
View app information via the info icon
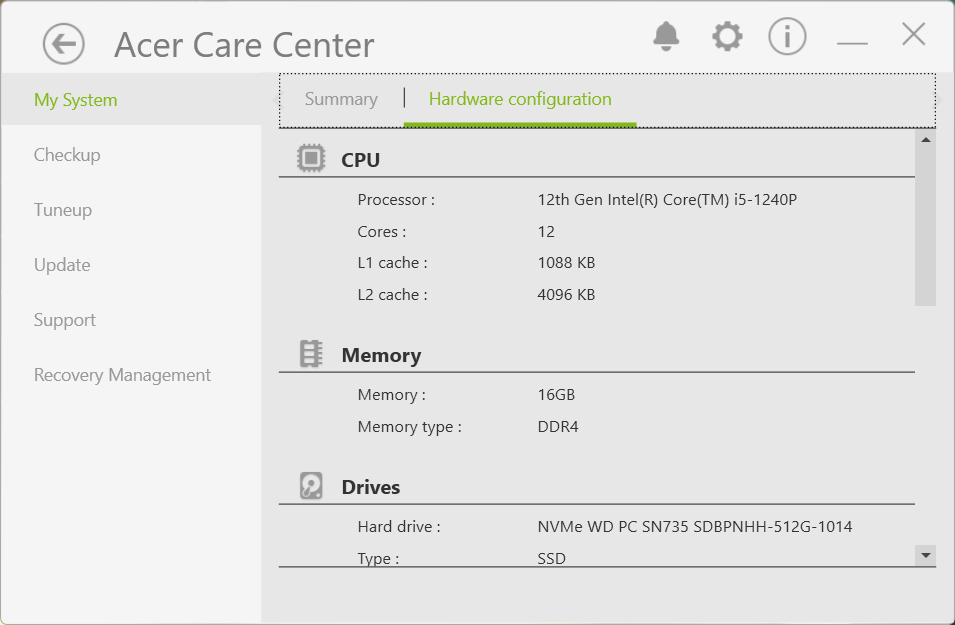[x=787, y=36]
